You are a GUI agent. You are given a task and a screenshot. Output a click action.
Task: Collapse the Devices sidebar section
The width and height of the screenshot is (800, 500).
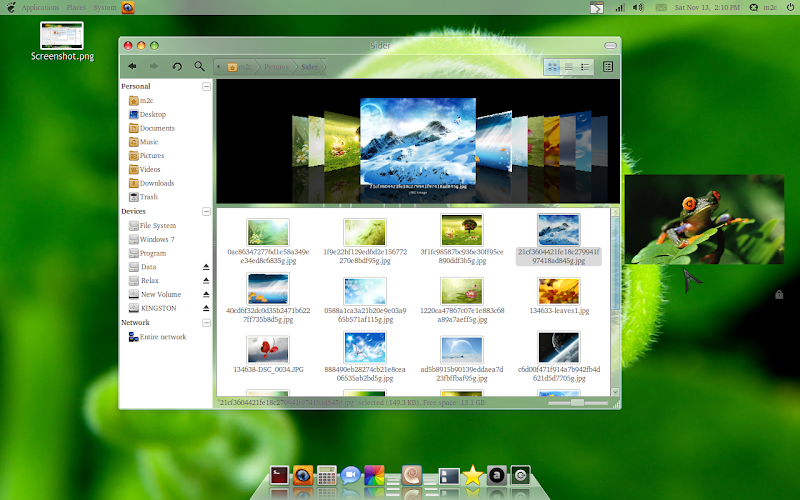point(206,211)
